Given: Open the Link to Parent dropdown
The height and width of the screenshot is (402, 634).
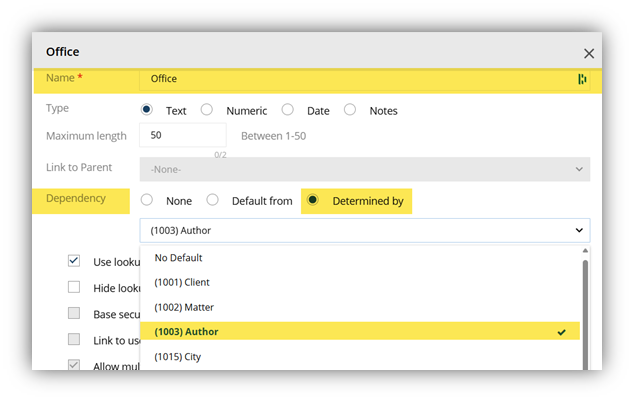Looking at the screenshot, I should click(x=365, y=169).
